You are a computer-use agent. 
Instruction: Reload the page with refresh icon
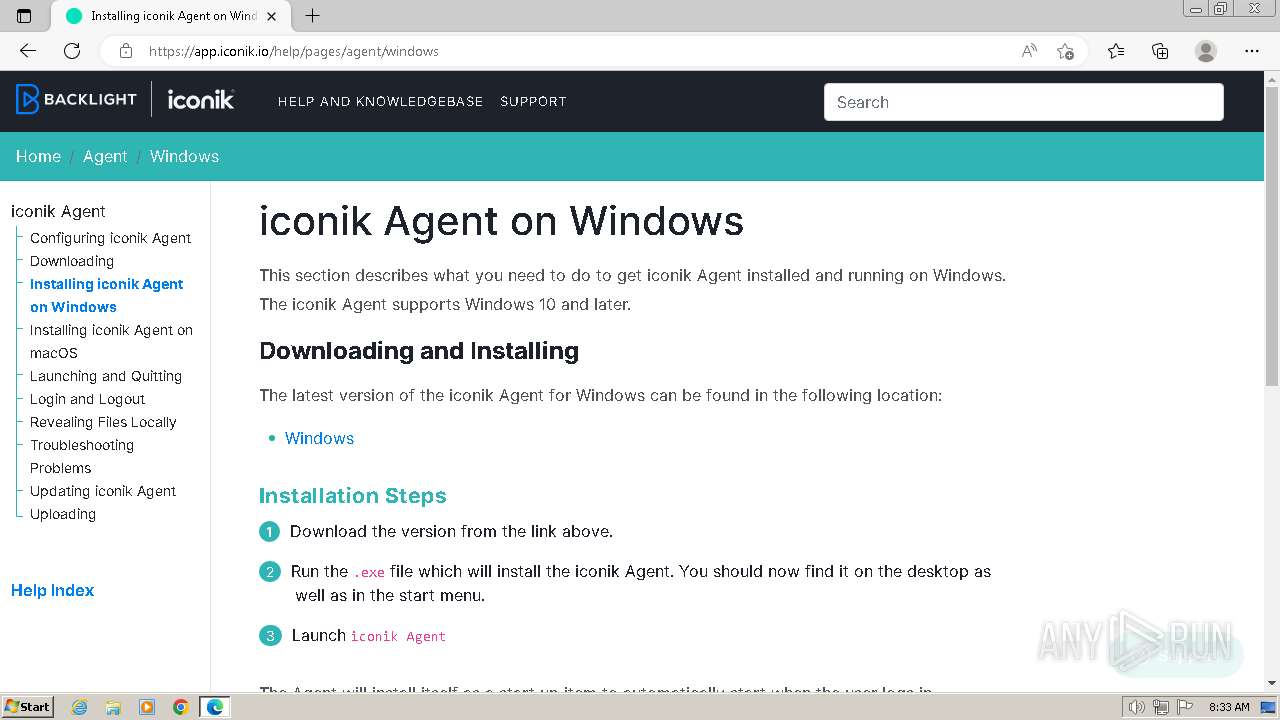pos(72,51)
